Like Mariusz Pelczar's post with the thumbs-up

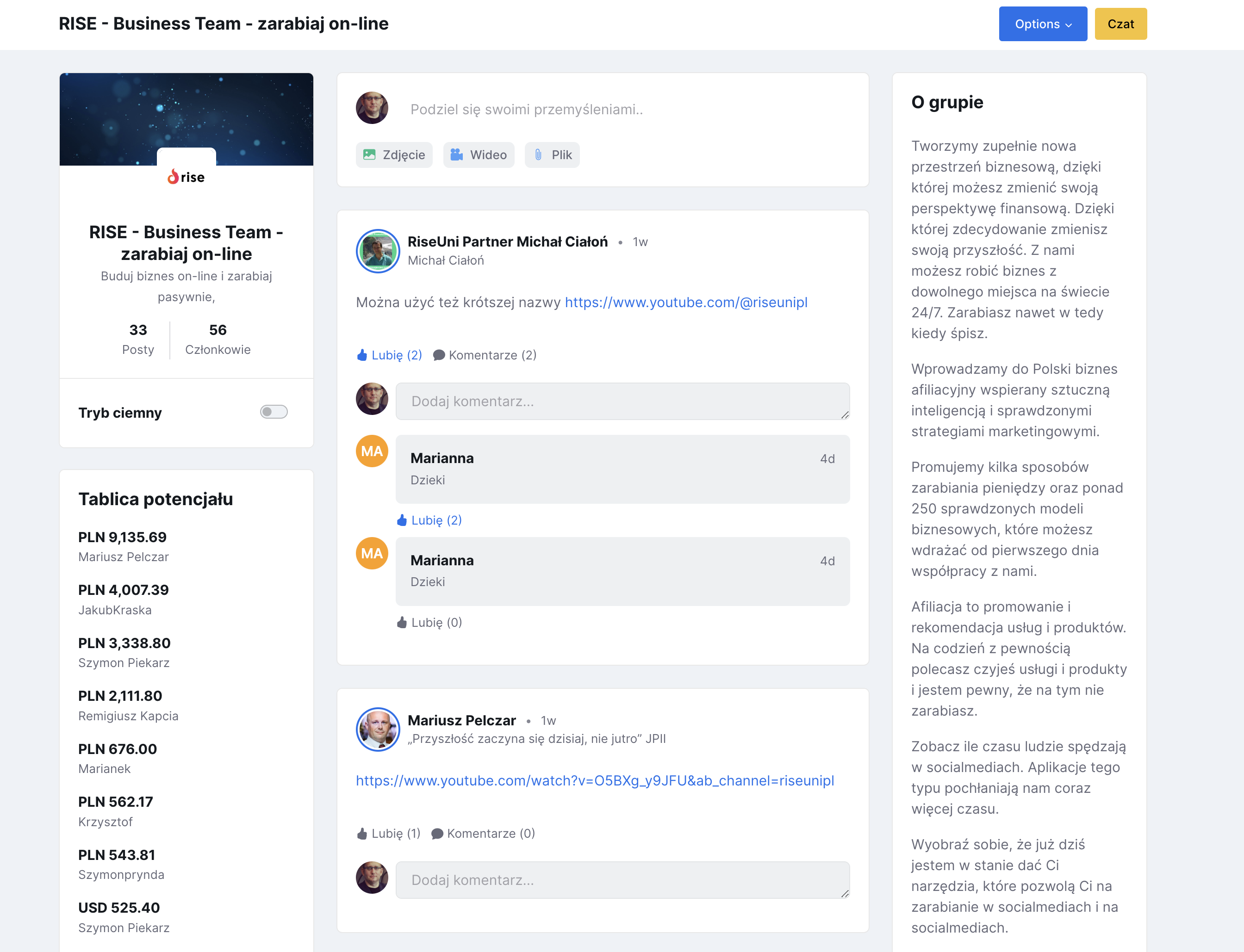point(362,834)
